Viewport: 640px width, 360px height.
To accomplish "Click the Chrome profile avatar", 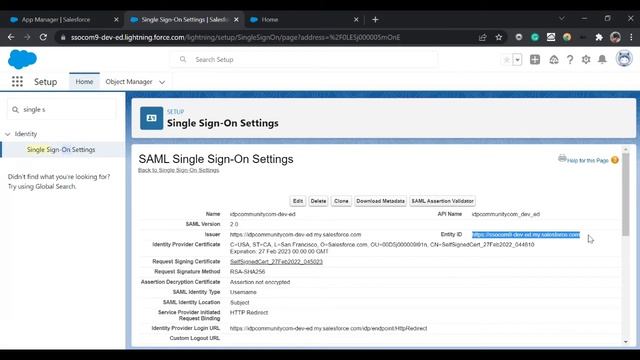I will pos(615,37).
